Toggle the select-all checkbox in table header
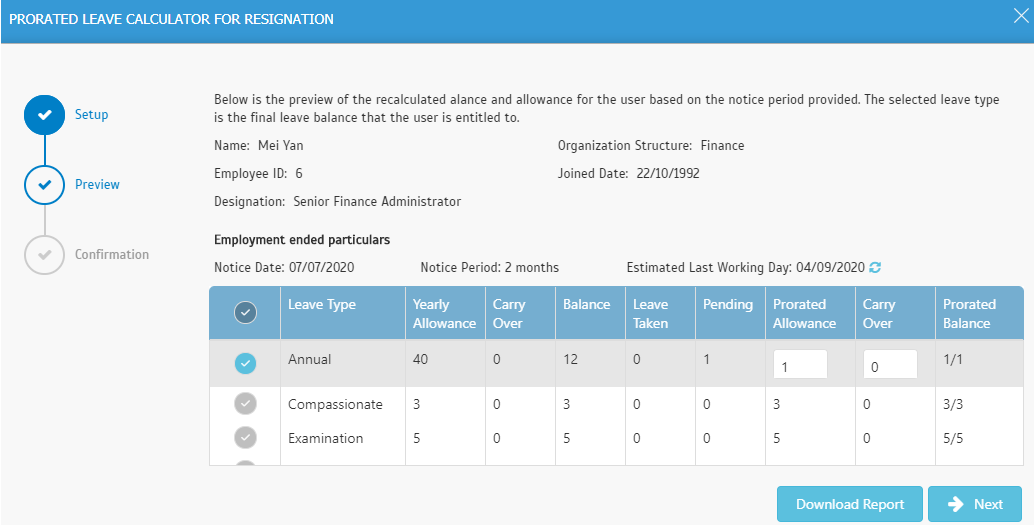1034x532 pixels. click(245, 312)
